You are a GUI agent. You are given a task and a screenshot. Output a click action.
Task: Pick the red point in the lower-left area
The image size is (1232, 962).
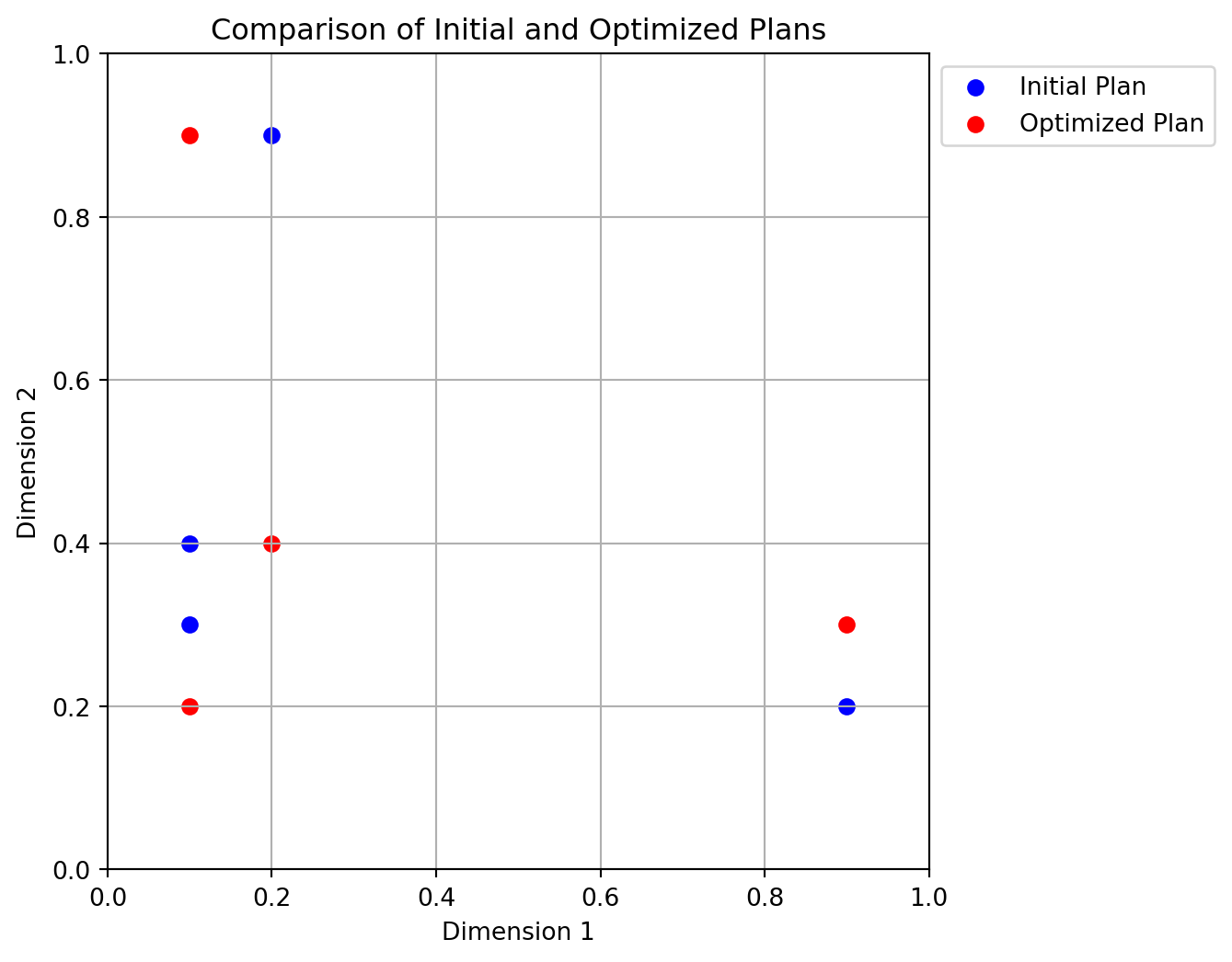[x=190, y=706]
